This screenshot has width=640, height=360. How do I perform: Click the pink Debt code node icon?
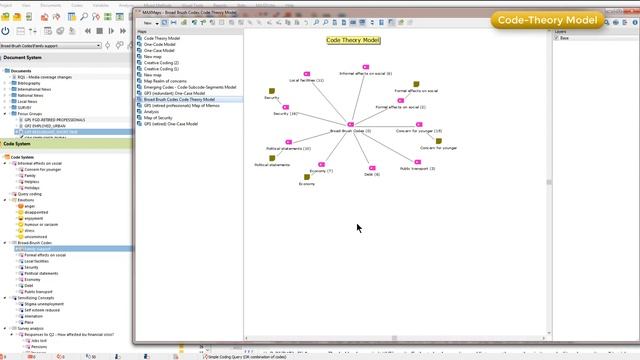372,168
